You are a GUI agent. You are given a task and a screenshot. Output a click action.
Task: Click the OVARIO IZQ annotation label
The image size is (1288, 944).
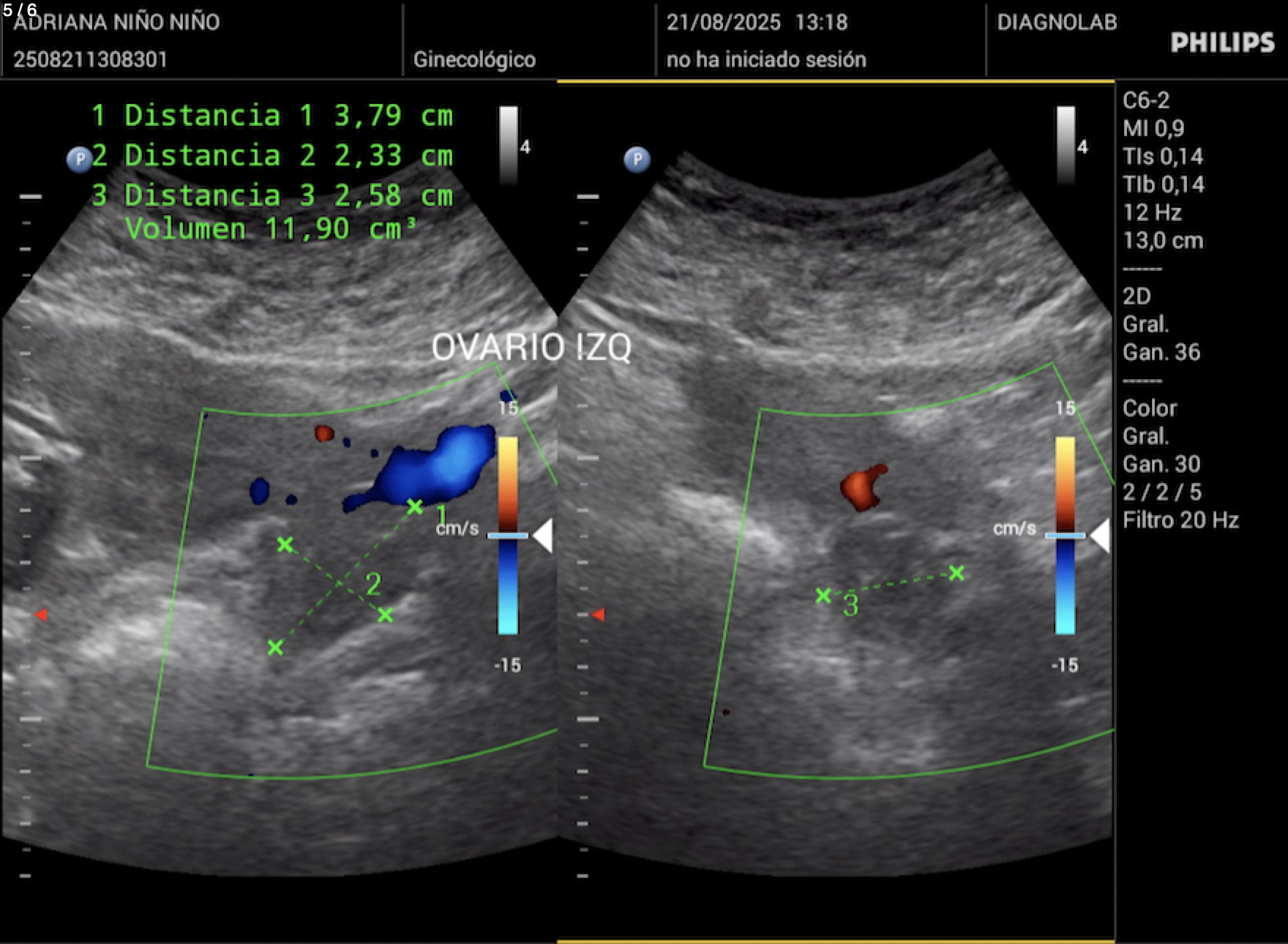[x=531, y=347]
